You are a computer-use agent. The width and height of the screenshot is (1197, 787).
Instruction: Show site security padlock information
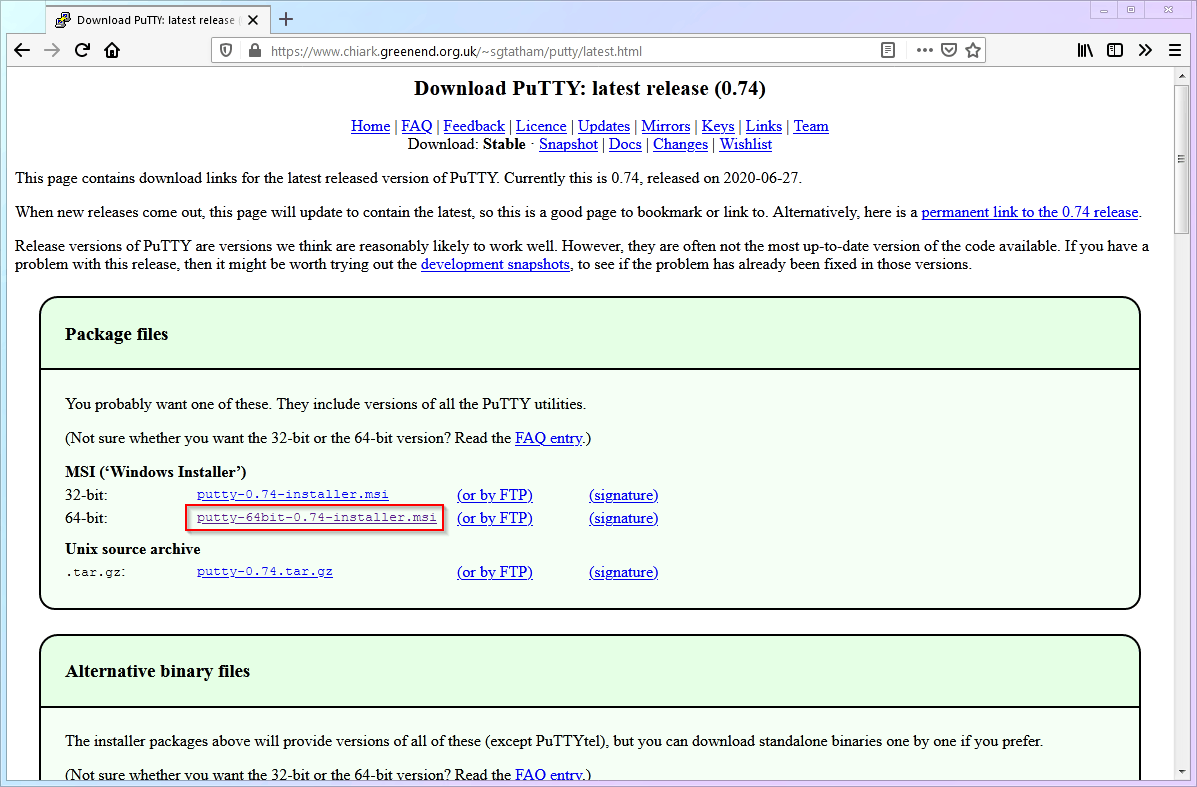point(253,51)
